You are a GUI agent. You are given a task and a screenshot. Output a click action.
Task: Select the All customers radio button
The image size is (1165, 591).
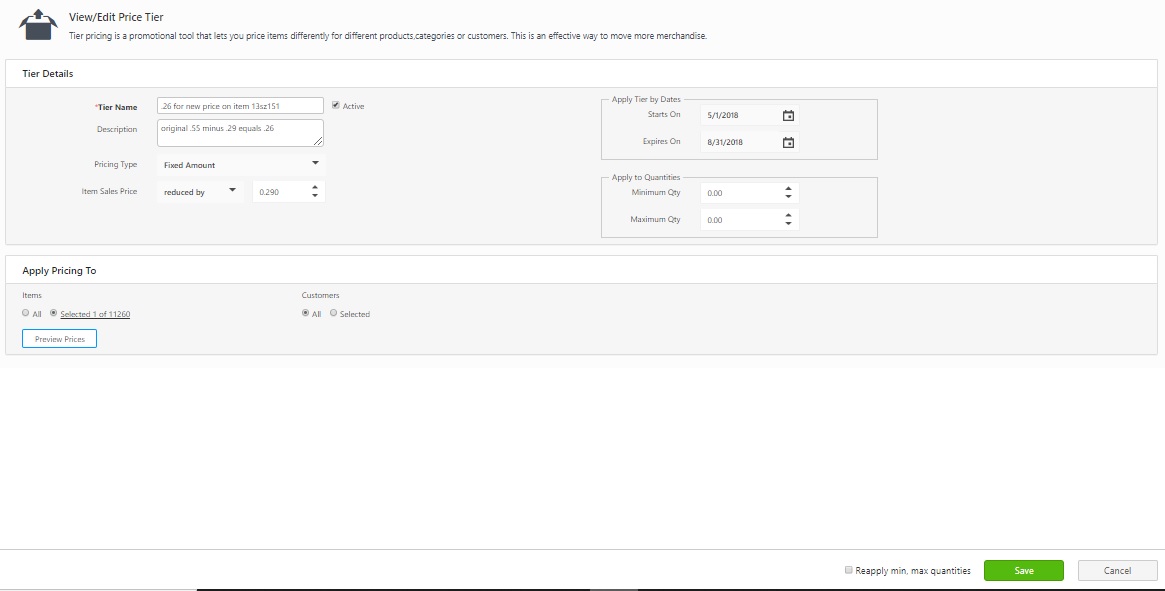306,313
